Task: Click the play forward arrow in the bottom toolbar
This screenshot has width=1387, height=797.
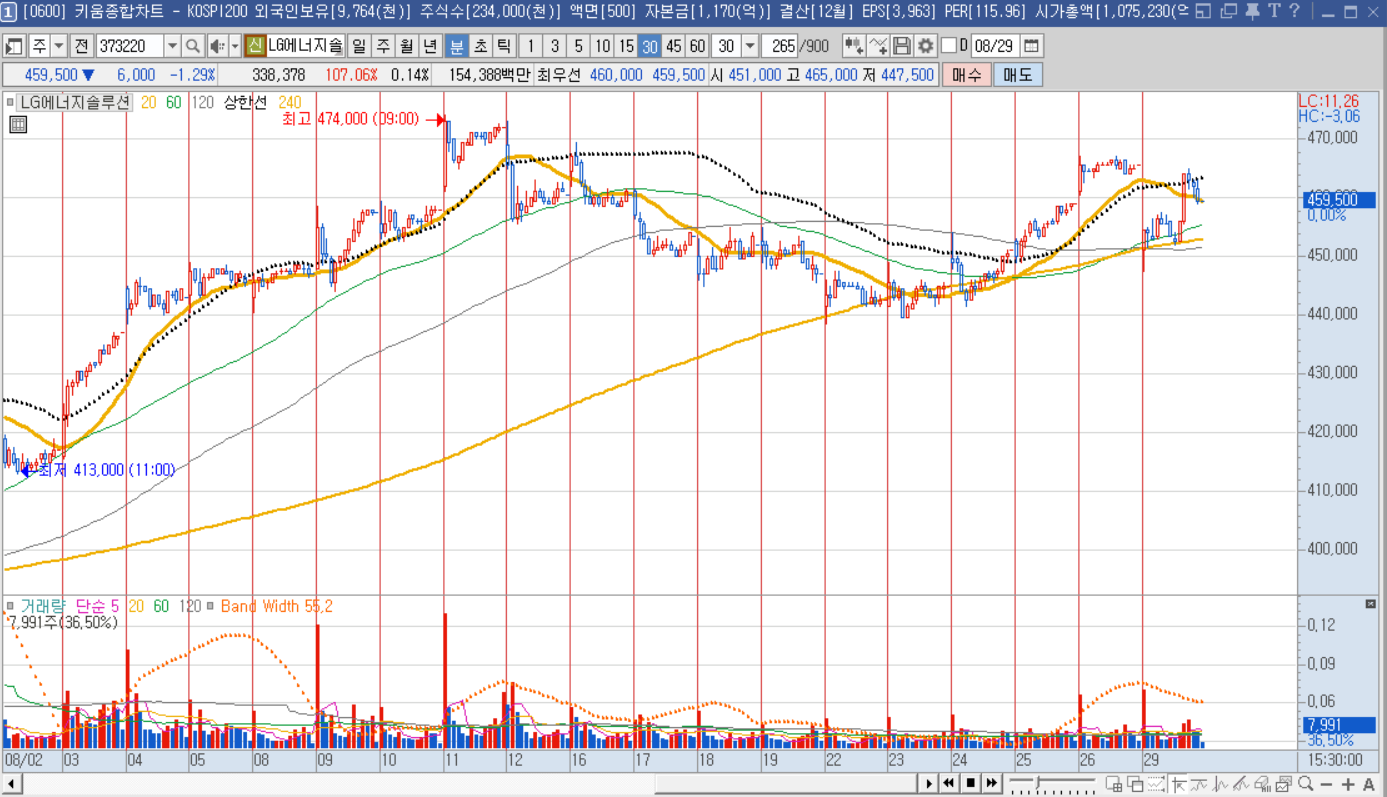Action: point(929,783)
